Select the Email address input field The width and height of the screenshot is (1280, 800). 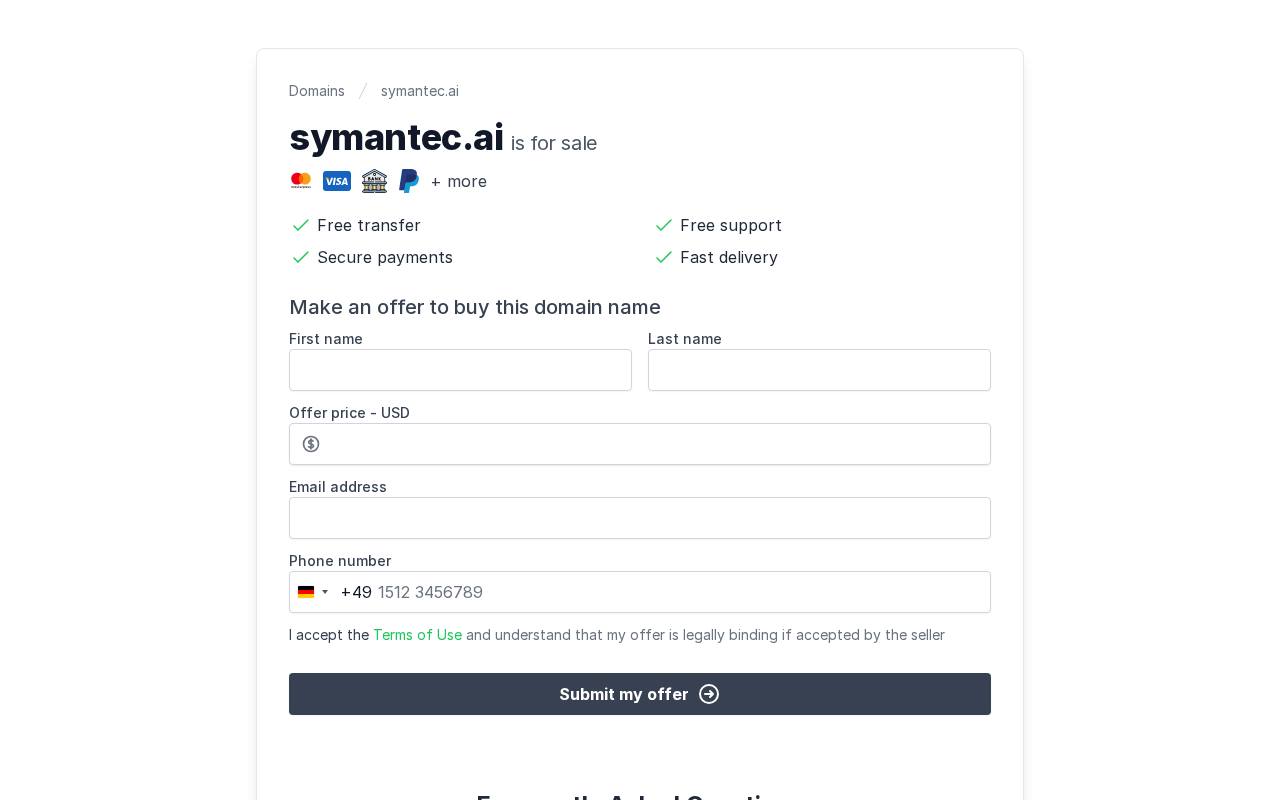pyautogui.click(x=640, y=518)
